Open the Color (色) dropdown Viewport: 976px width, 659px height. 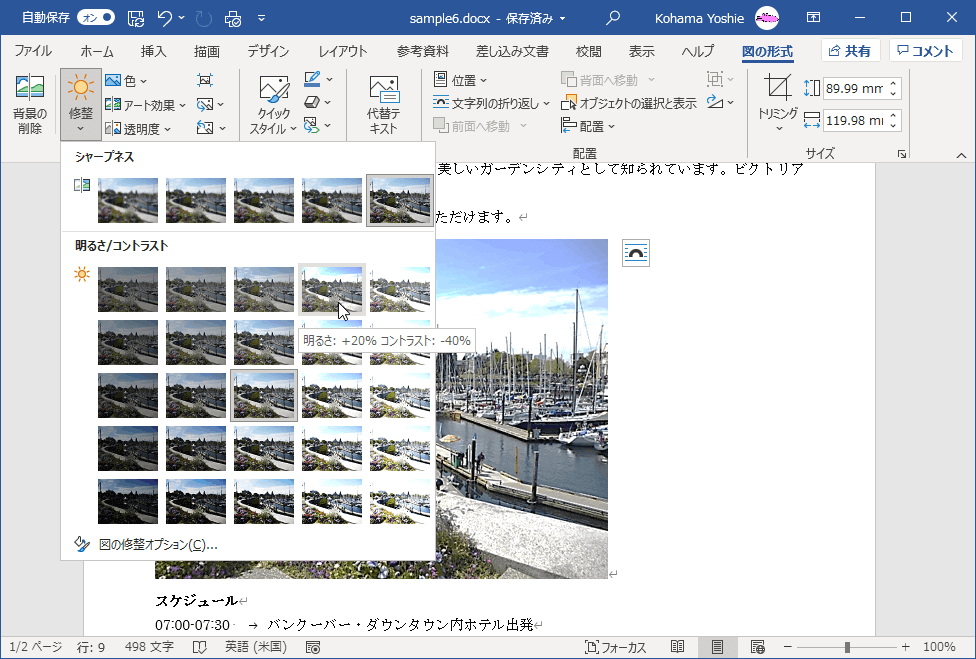click(x=126, y=81)
